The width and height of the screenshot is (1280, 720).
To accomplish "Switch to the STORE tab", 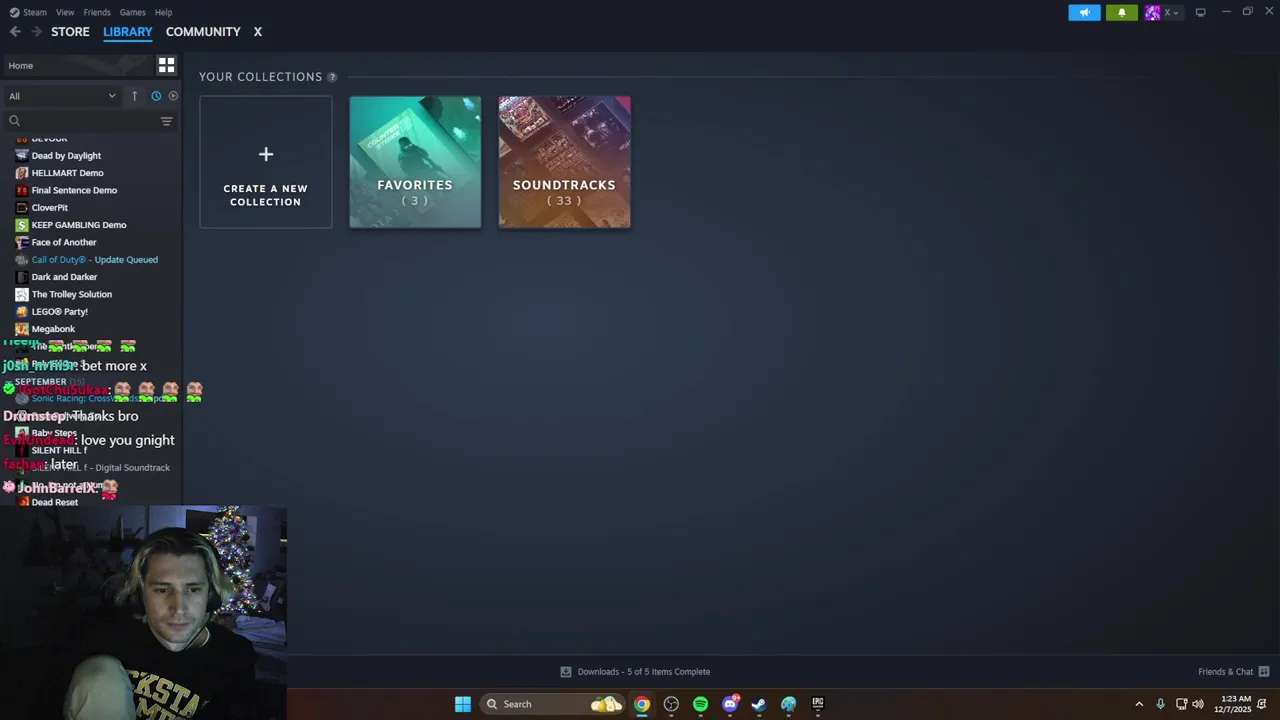I will (x=70, y=32).
